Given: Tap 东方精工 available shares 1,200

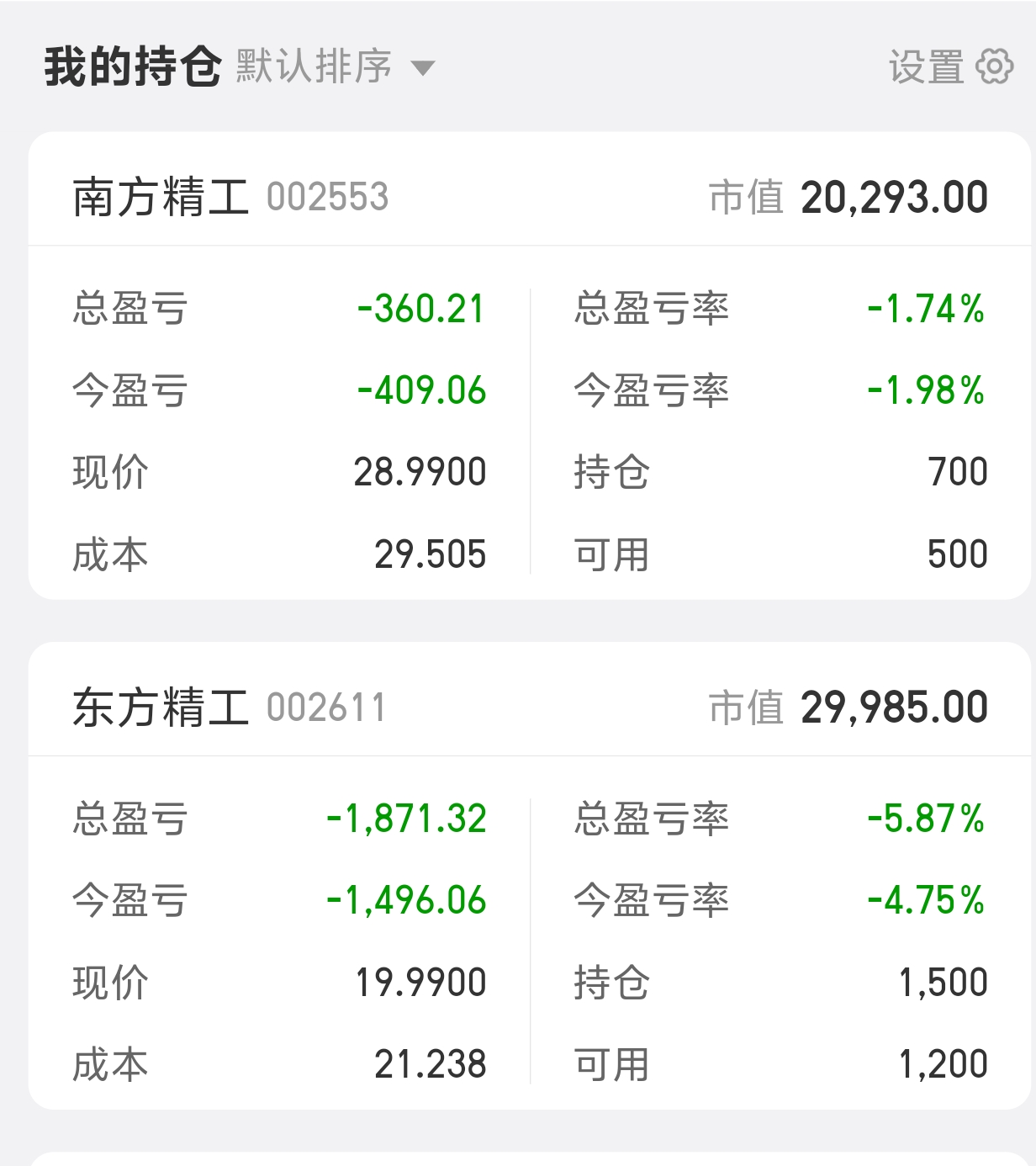Looking at the screenshot, I should 943,1064.
